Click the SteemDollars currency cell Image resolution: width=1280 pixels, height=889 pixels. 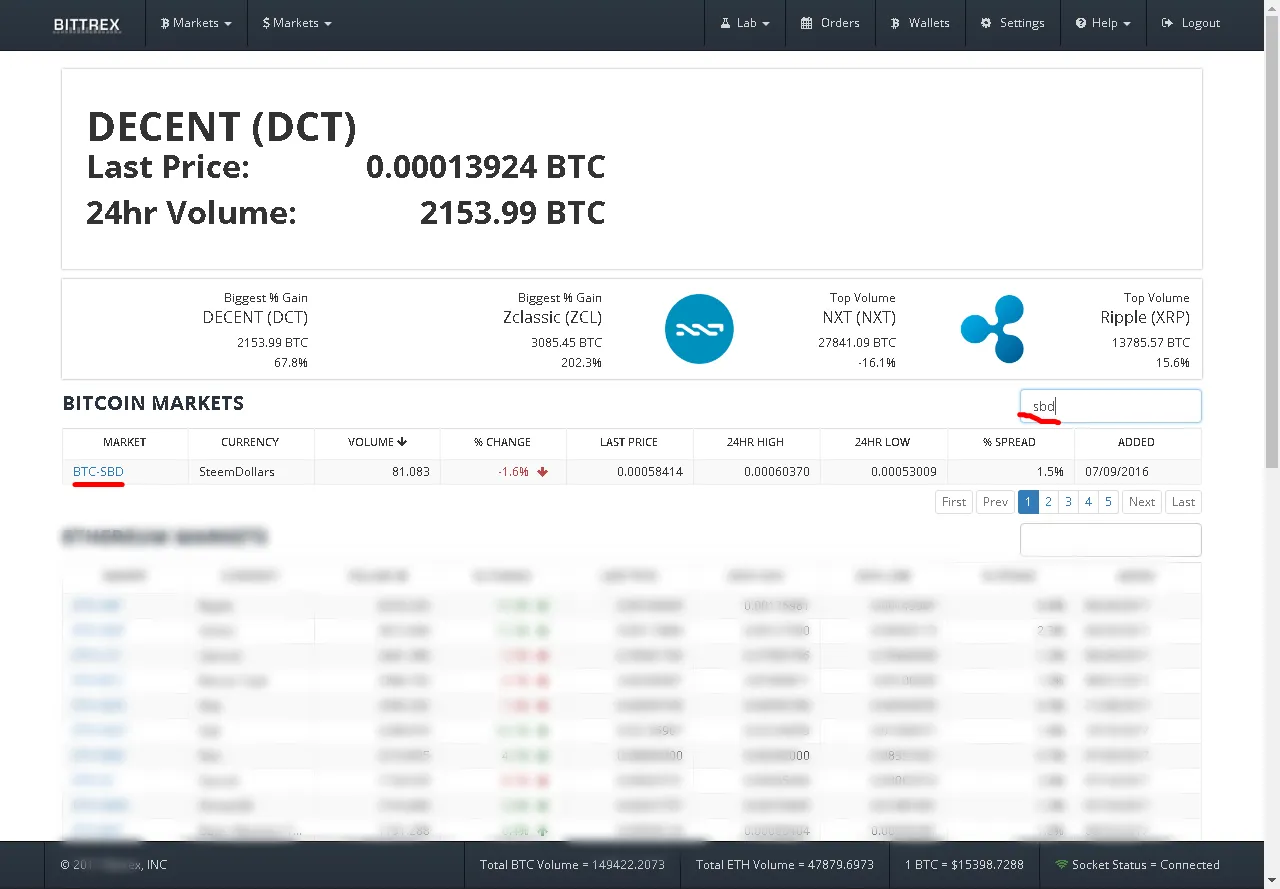tap(250, 471)
